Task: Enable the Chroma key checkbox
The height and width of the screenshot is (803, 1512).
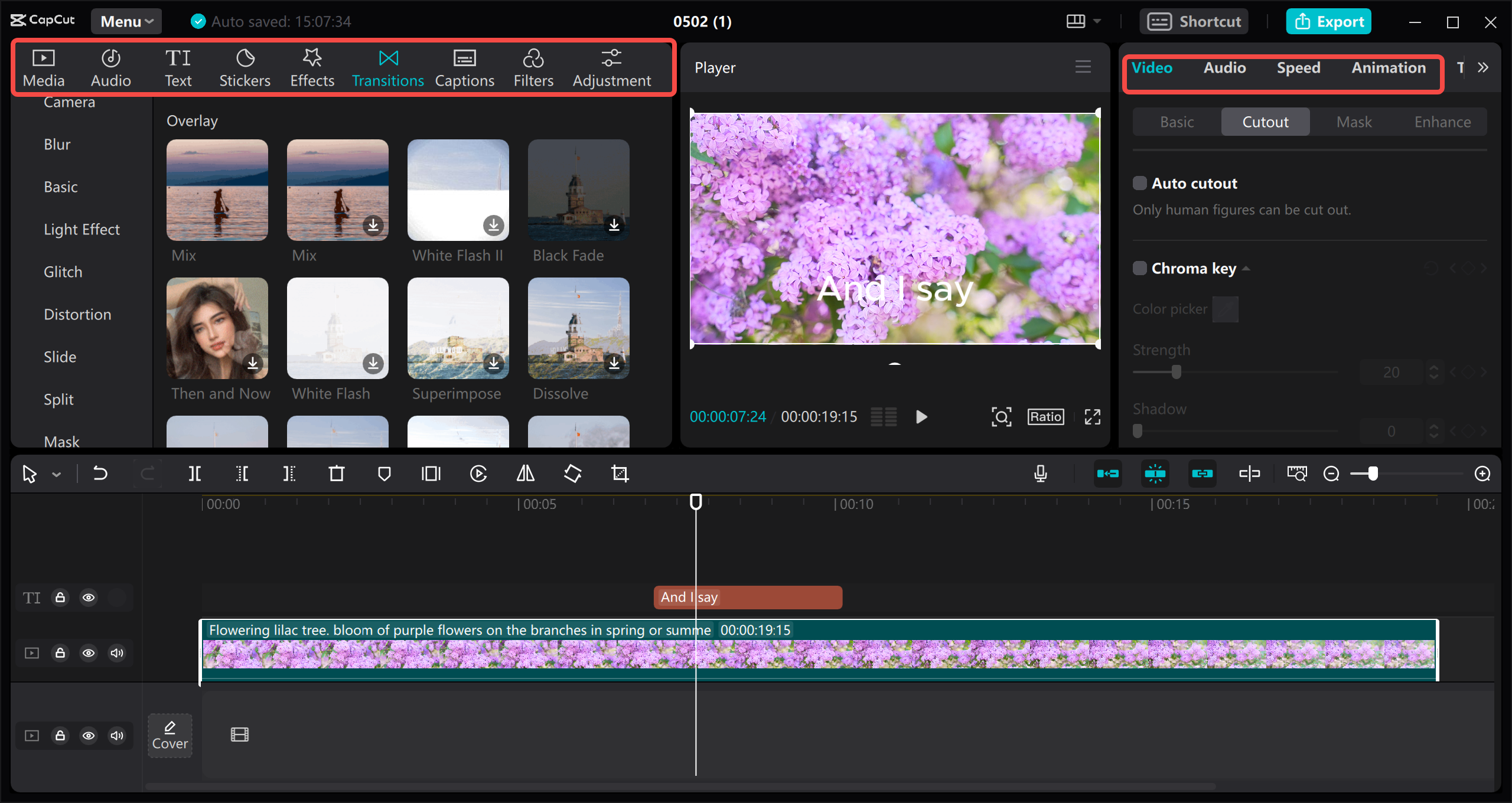Action: click(x=1140, y=268)
